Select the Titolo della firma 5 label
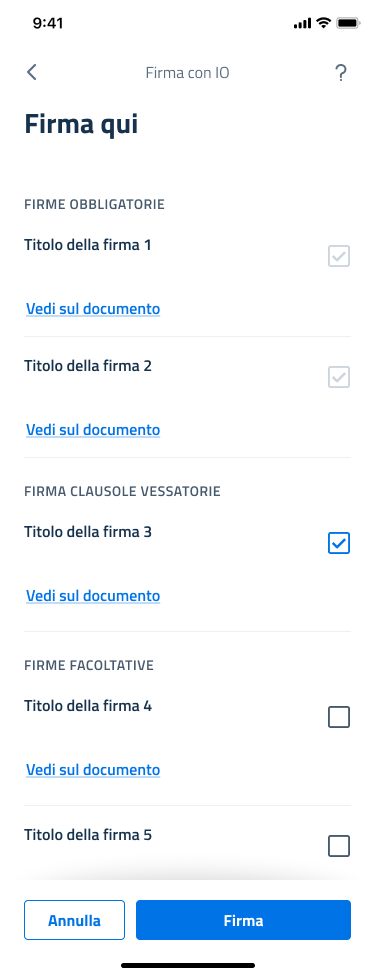375x977 pixels. (x=88, y=834)
